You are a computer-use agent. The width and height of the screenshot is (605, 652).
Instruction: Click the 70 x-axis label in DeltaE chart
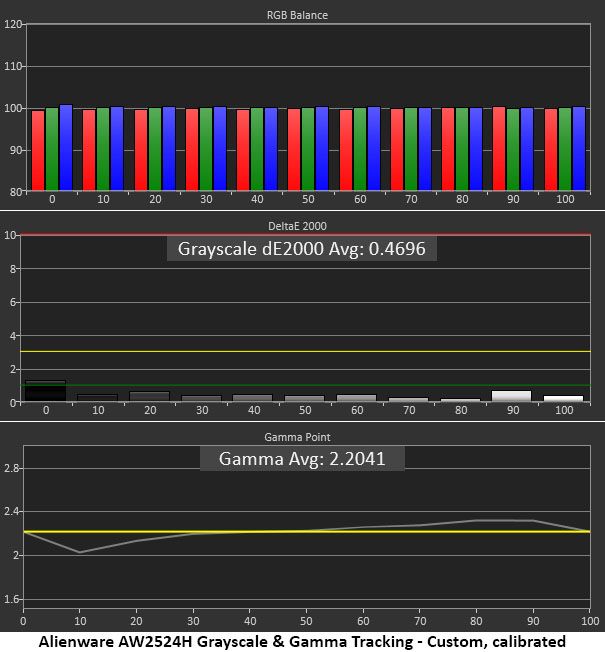tap(409, 410)
